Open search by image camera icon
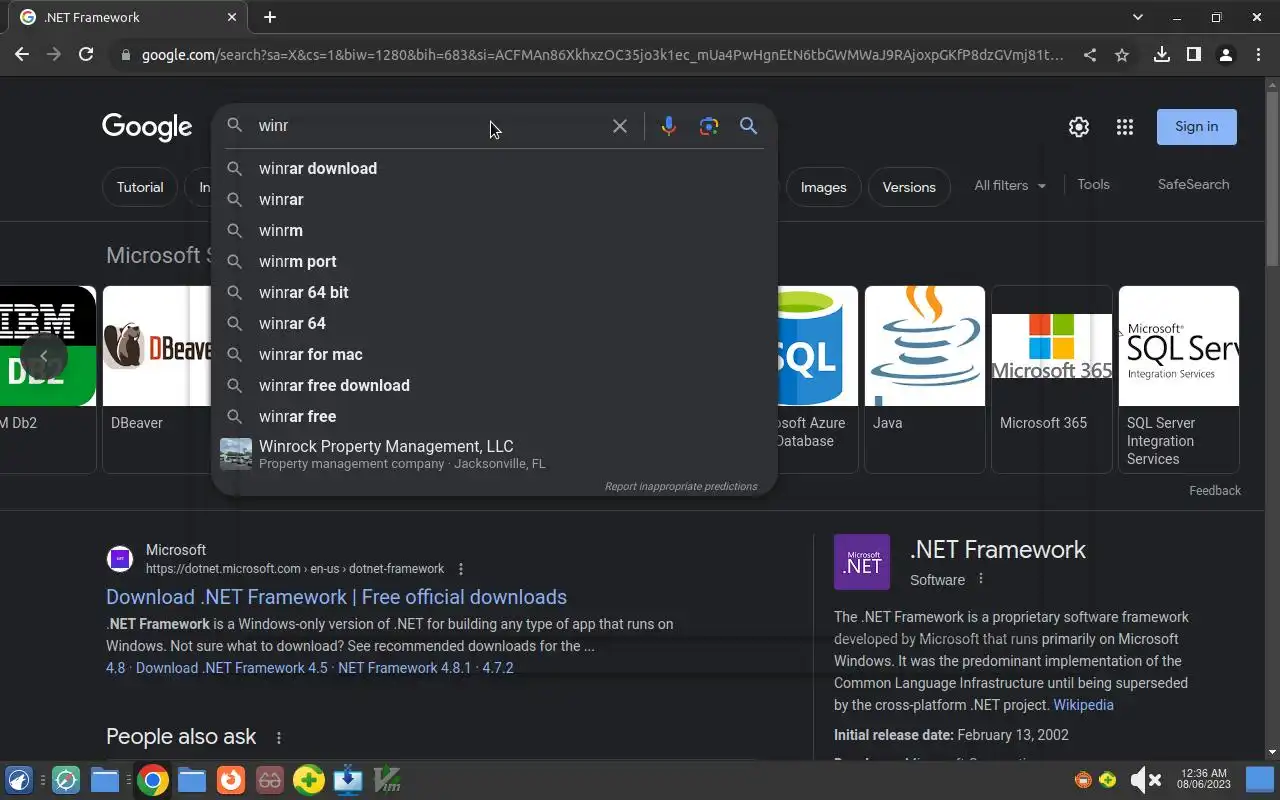This screenshot has height=800, width=1280. [709, 126]
